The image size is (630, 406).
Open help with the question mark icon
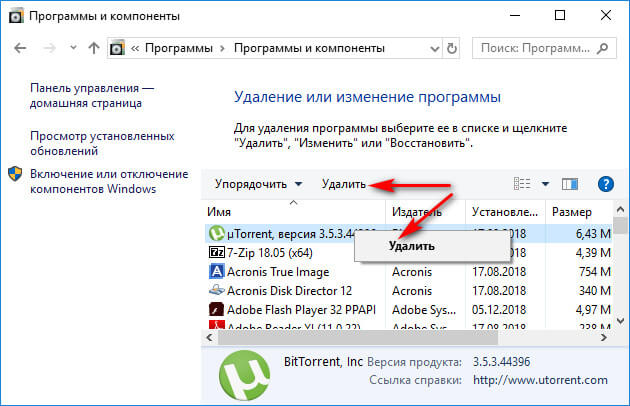[605, 184]
